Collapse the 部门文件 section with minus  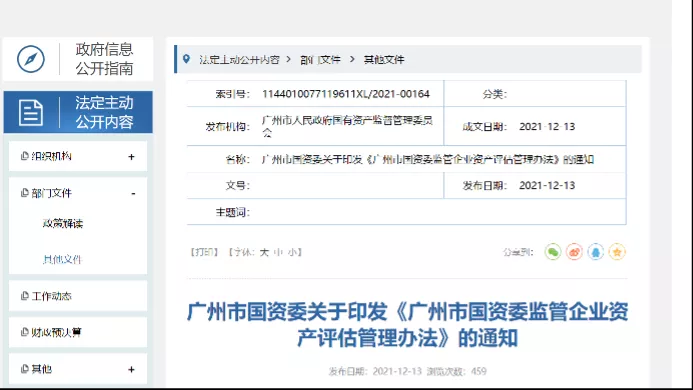click(x=133, y=194)
